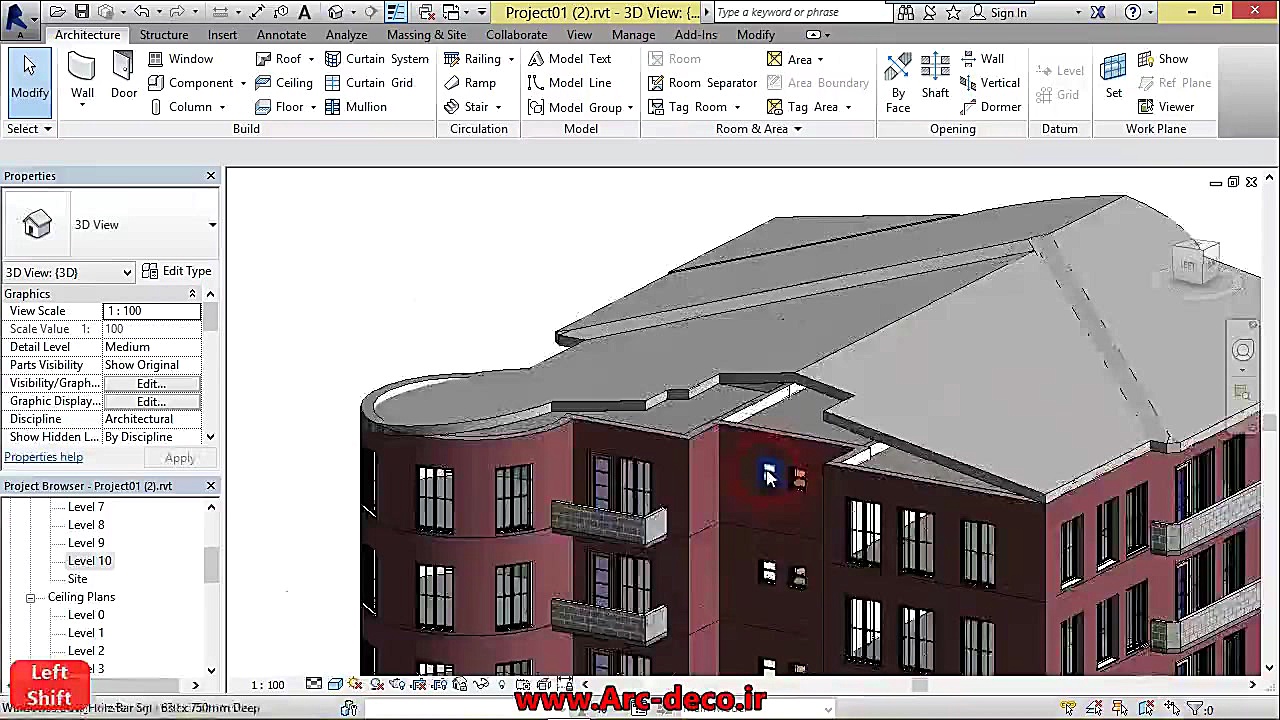Image resolution: width=1280 pixels, height=720 pixels.
Task: Activate the Shaft opening tool
Action: tap(935, 77)
